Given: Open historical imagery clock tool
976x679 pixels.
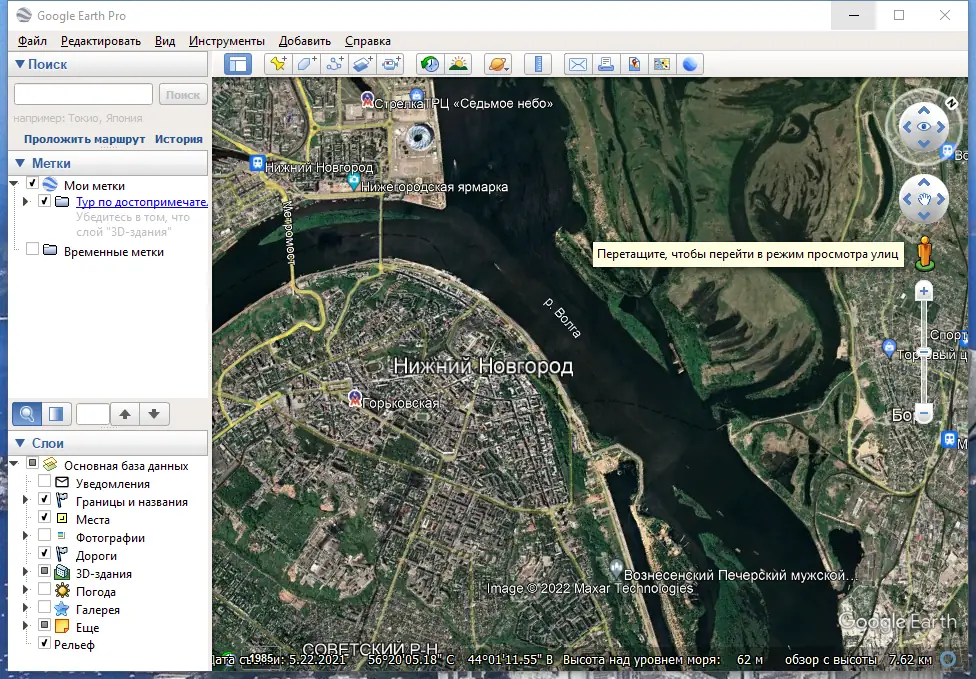Looking at the screenshot, I should tap(430, 64).
